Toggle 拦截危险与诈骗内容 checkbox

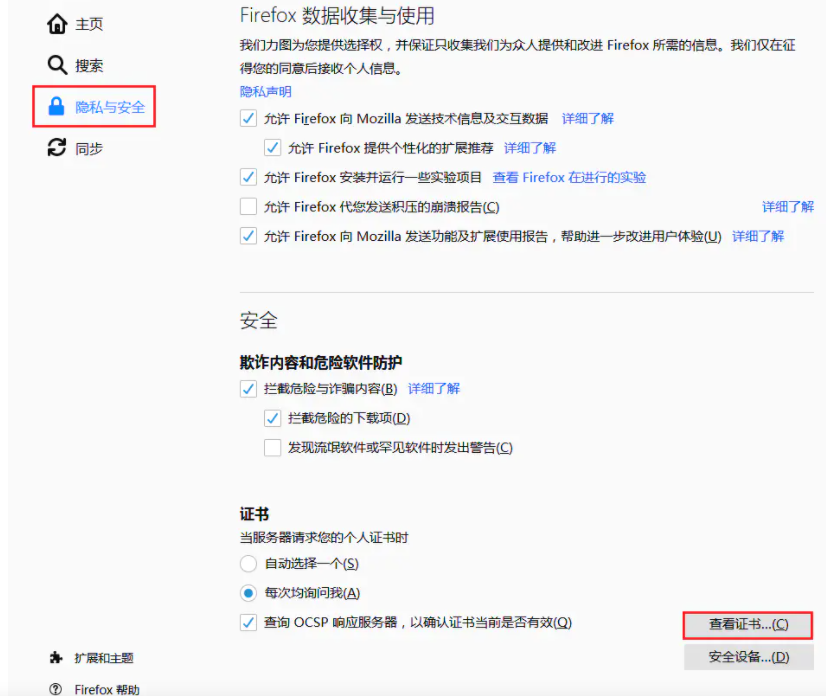coord(248,389)
